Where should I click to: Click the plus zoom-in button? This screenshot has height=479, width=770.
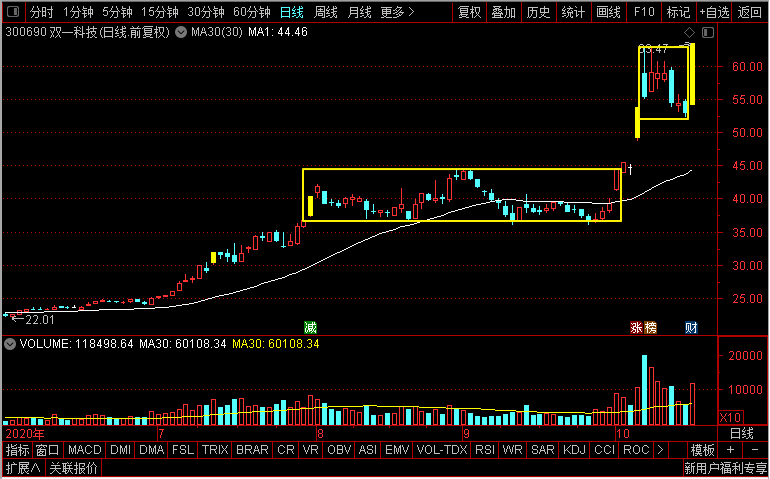click(731, 450)
